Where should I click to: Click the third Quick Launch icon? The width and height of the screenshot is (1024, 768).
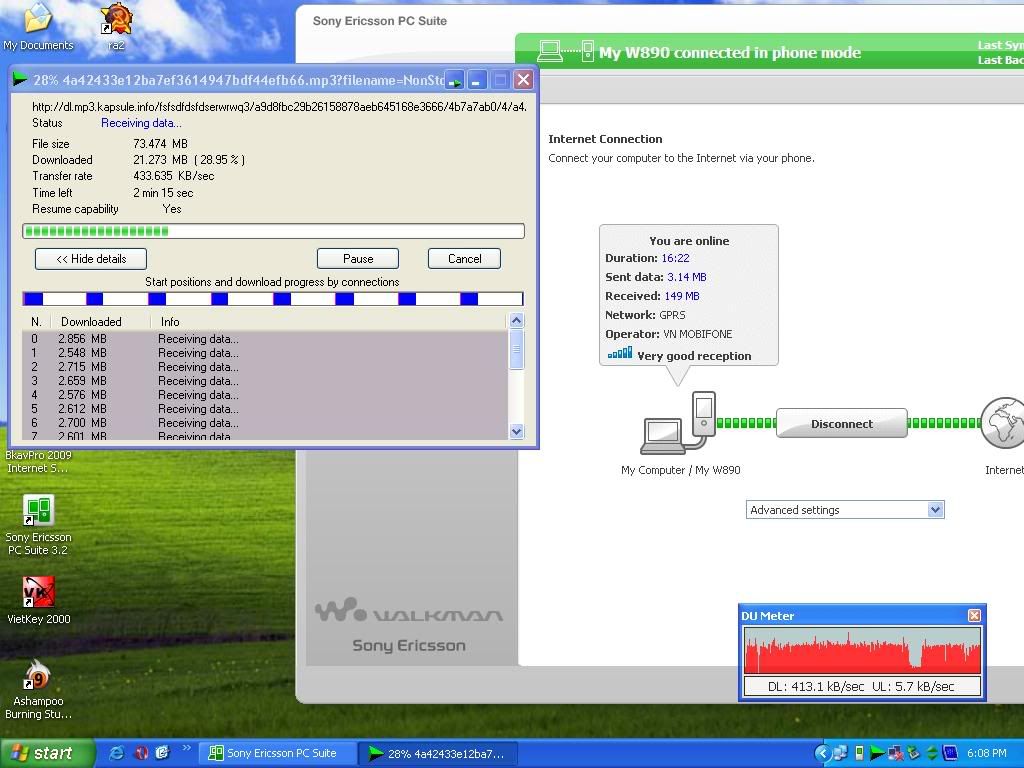(163, 753)
